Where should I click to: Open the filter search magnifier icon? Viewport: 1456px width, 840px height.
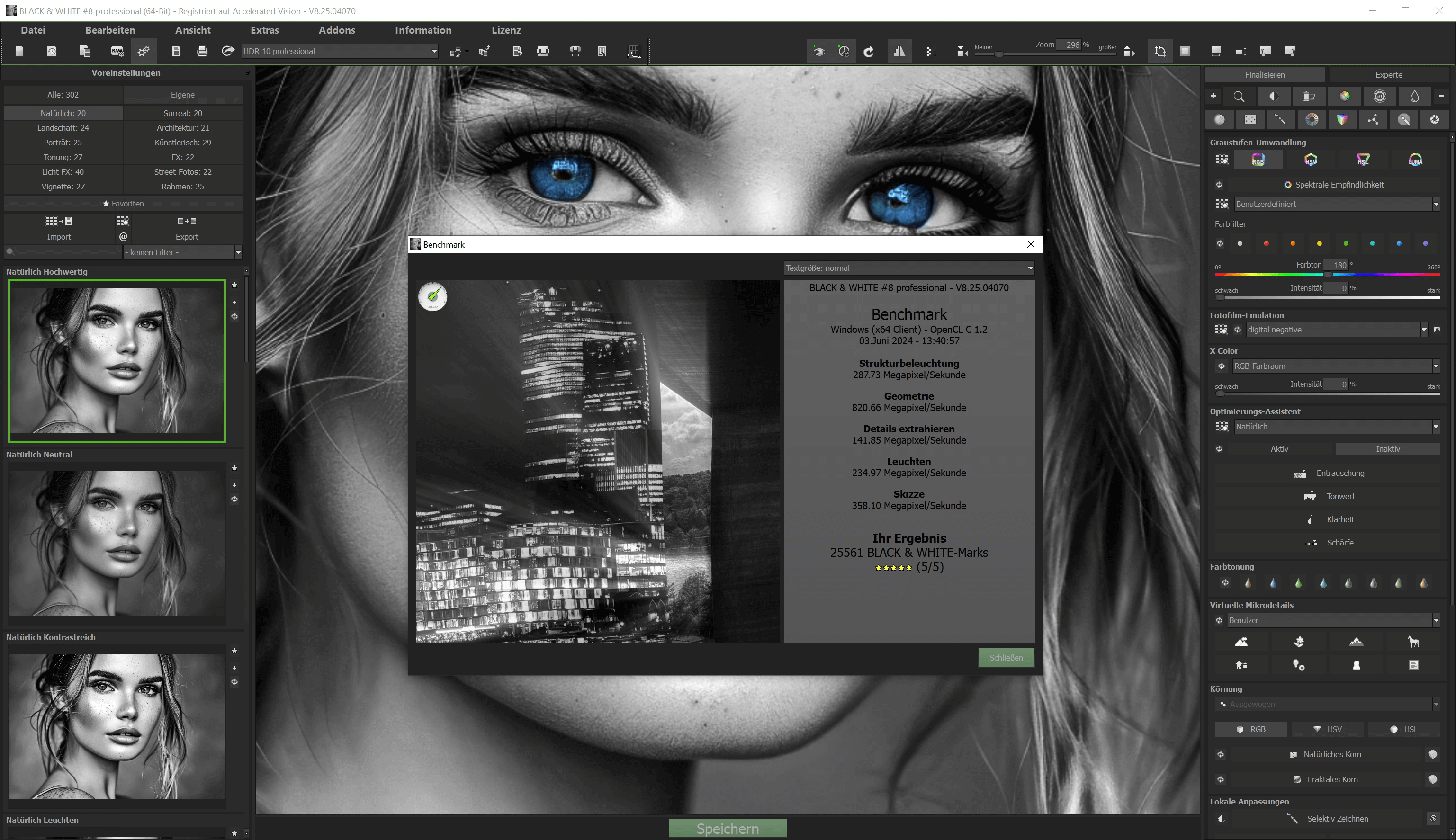[1239, 96]
